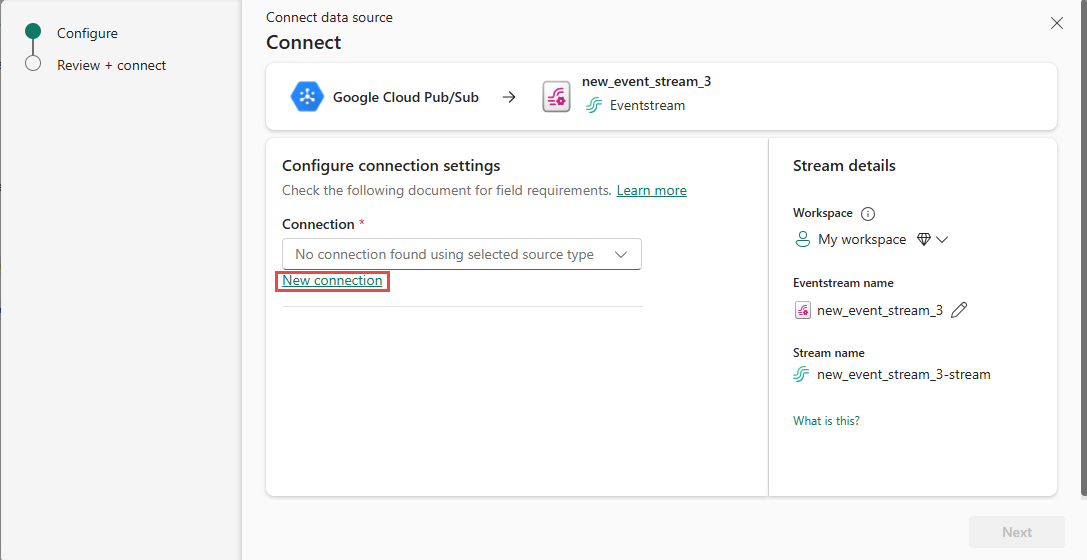Image resolution: width=1087 pixels, height=560 pixels.
Task: Go to the Configure step label
Action: pyautogui.click(x=87, y=33)
